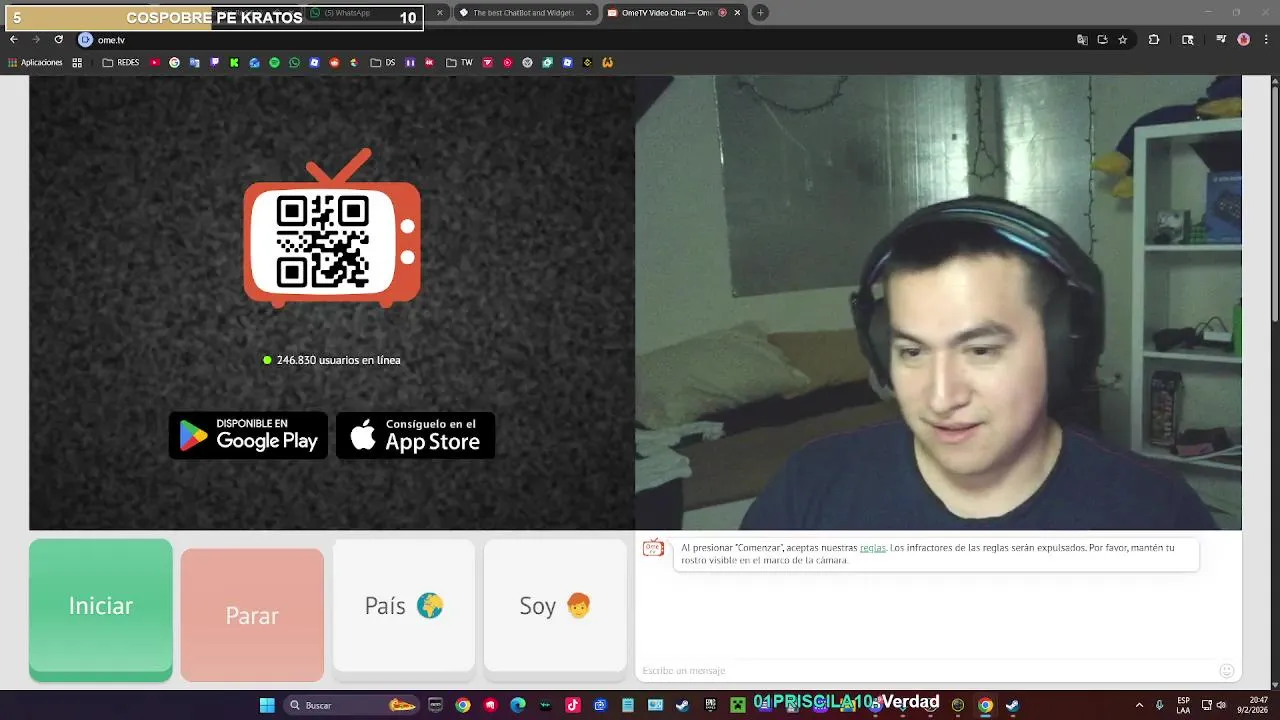This screenshot has height=720, width=1280.
Task: Close the OmeTV Video Chat tab
Action: (737, 13)
